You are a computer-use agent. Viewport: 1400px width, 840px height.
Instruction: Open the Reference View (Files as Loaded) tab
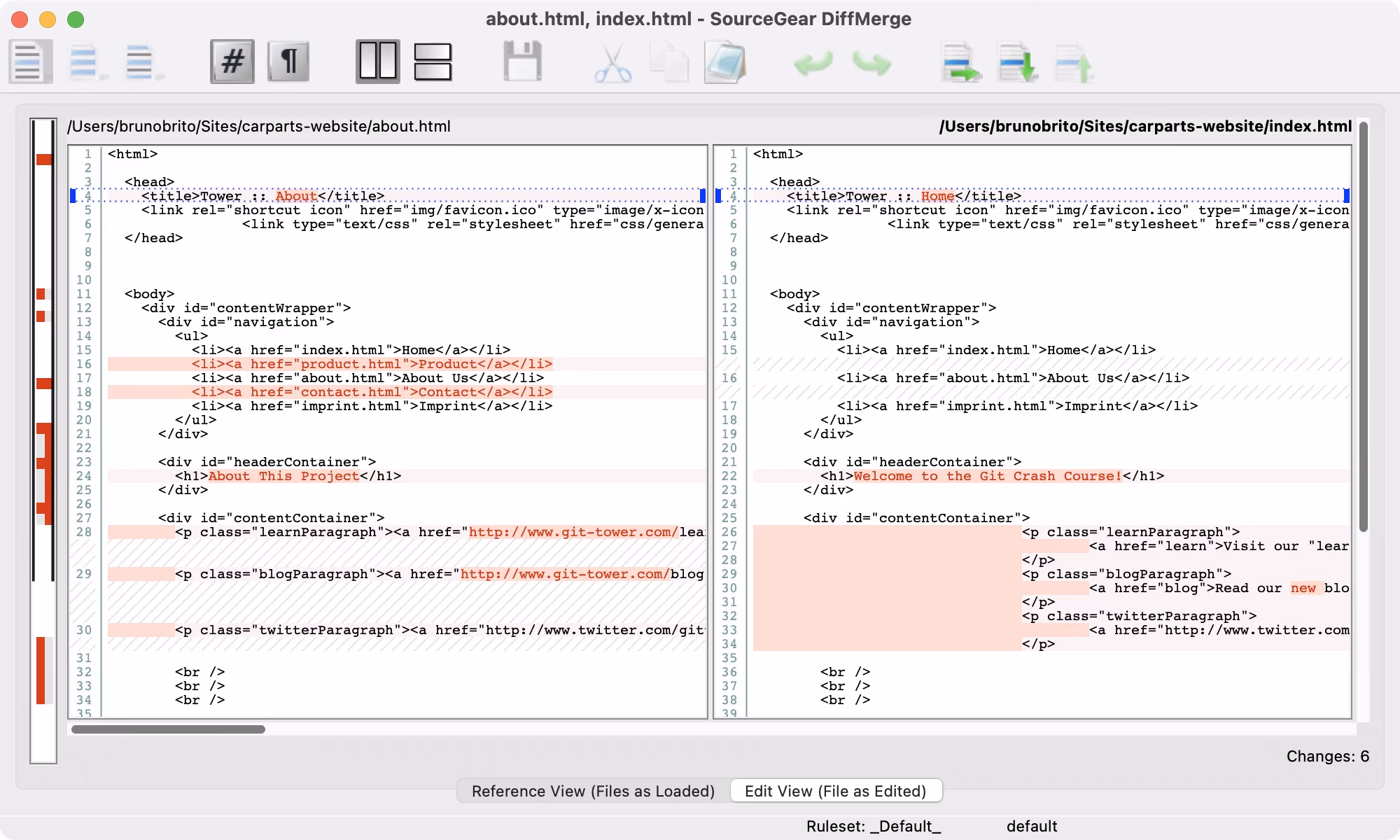click(593, 791)
